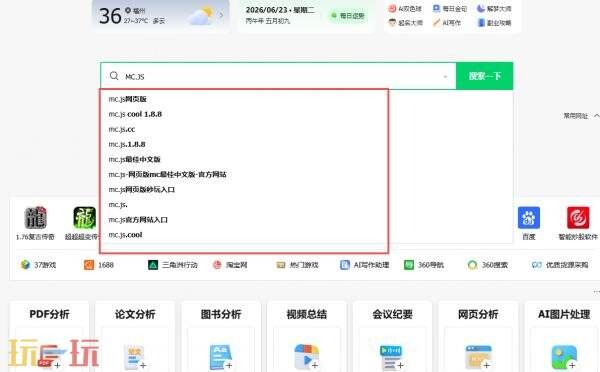Open the red 智能炒股软件 icon
The width and height of the screenshot is (600, 372).
tap(578, 217)
